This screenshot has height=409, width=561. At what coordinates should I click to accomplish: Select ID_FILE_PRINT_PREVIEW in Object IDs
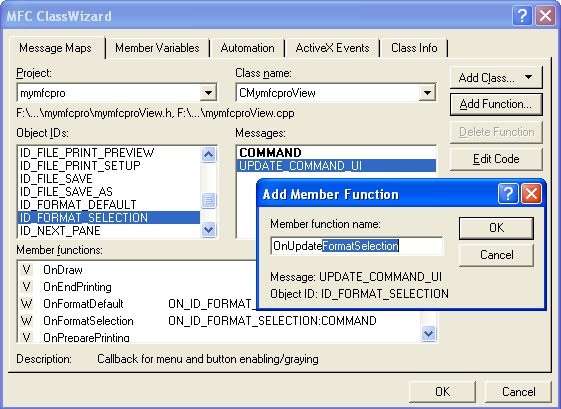click(109, 153)
